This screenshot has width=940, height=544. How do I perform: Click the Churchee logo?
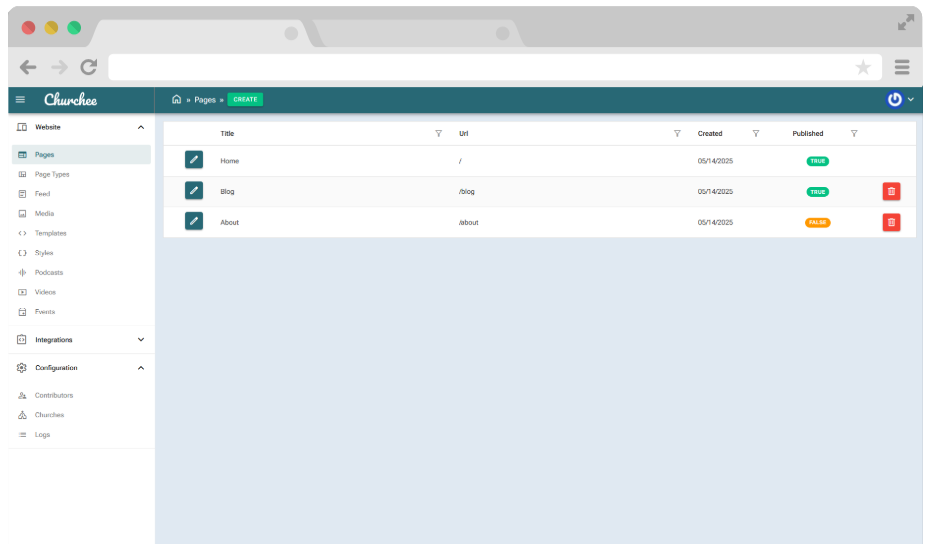[x=71, y=100]
